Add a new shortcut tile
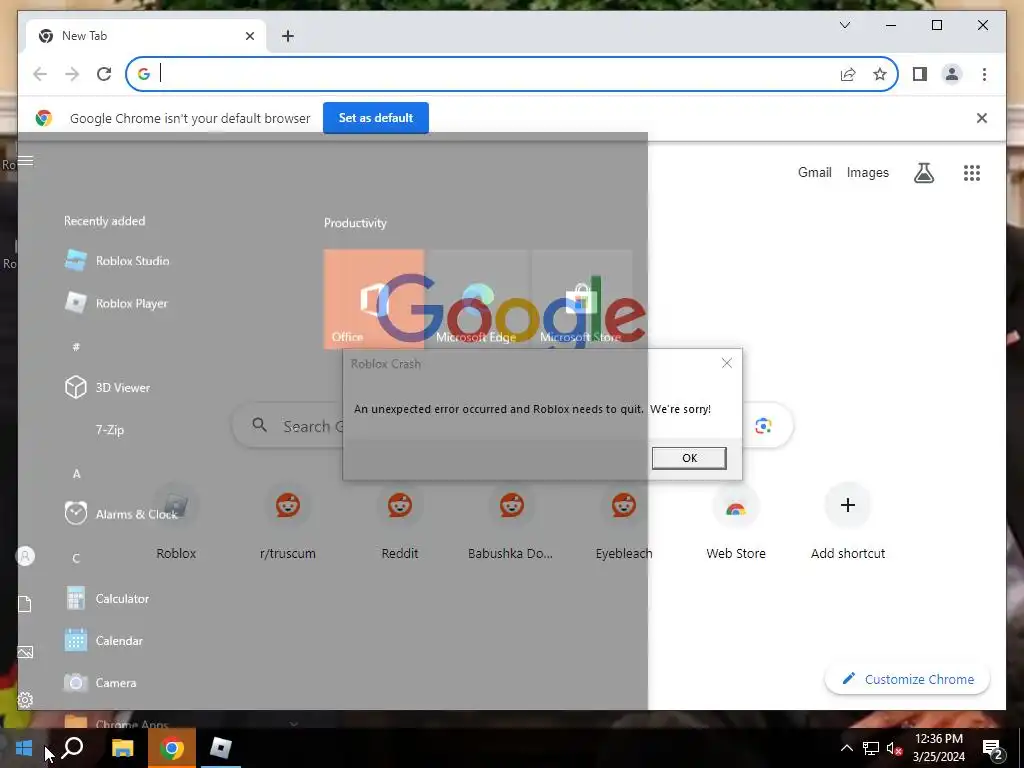Image resolution: width=1024 pixels, height=768 pixels. pyautogui.click(x=848, y=522)
